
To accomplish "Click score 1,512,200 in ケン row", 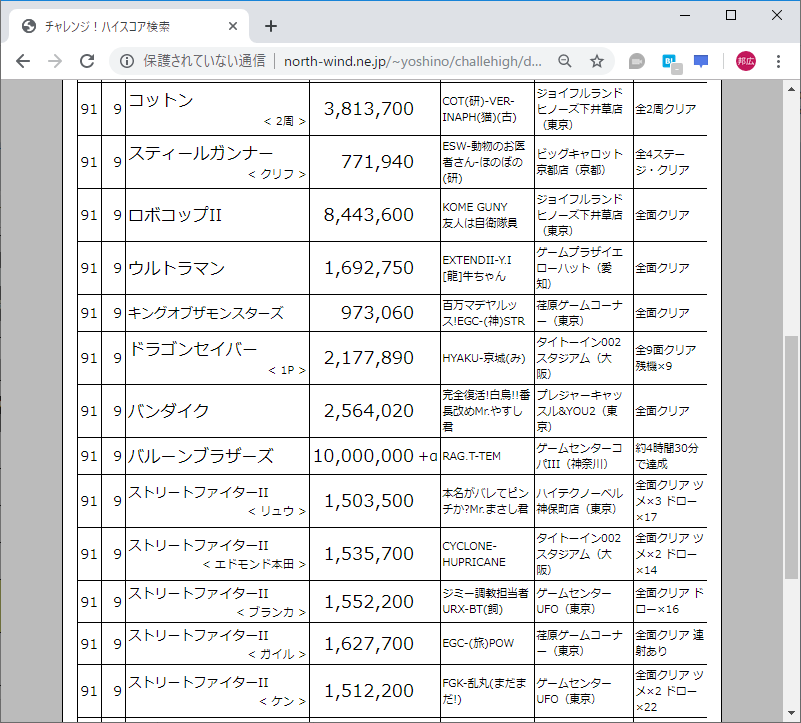I will [369, 691].
